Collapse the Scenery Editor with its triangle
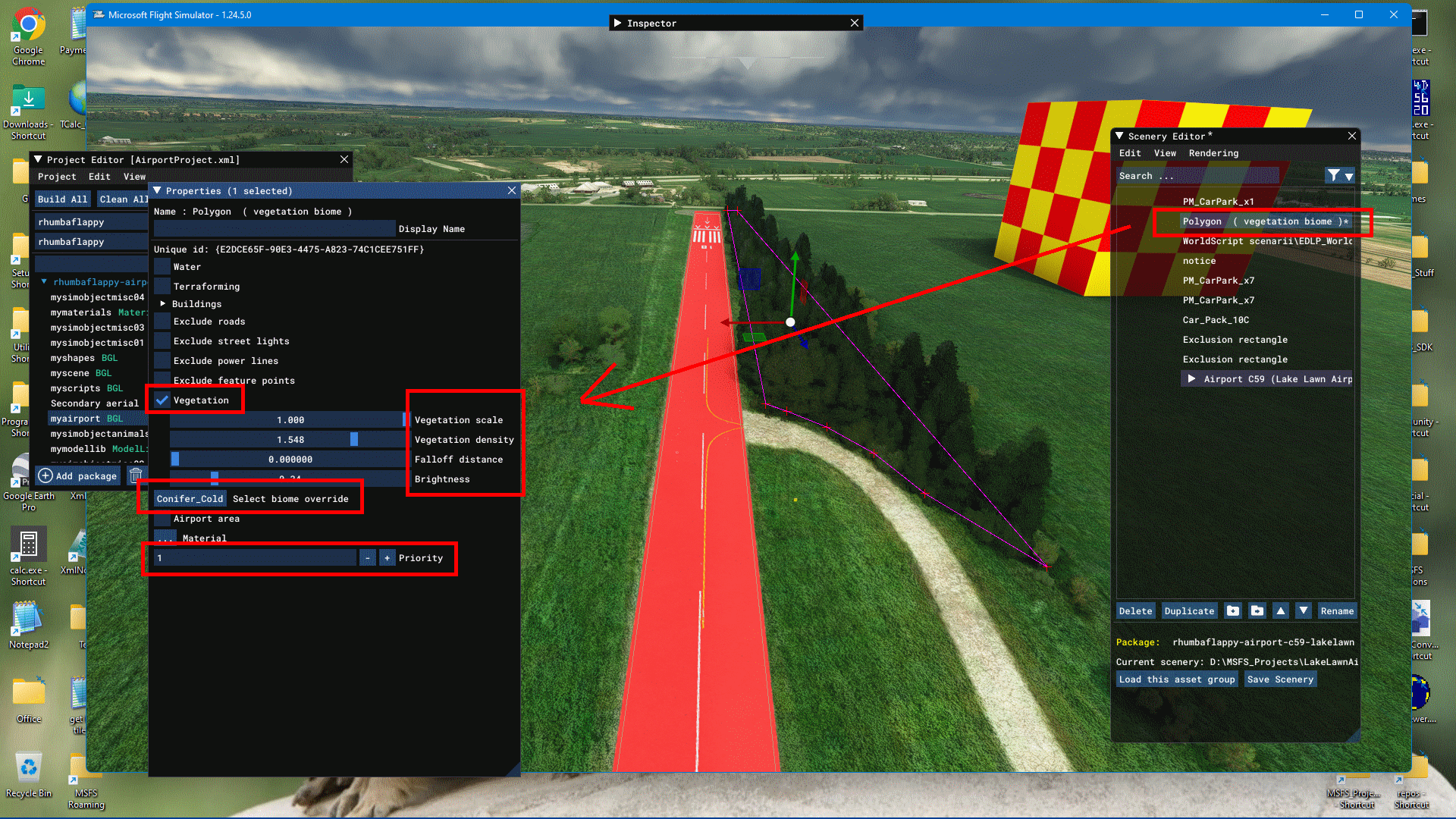Image resolution: width=1456 pixels, height=819 pixels. [x=1119, y=136]
